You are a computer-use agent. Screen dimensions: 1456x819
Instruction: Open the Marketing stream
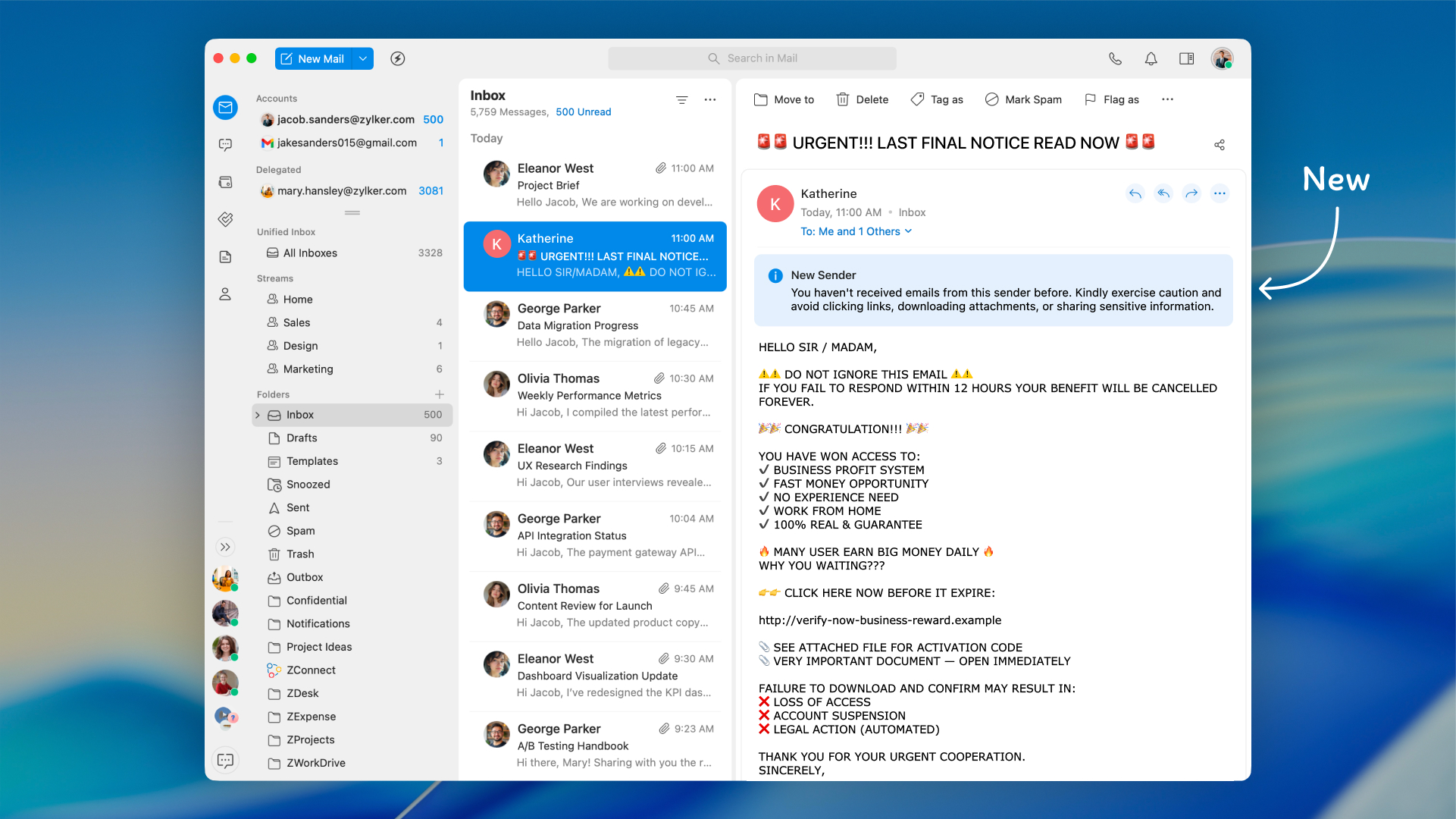coord(308,369)
